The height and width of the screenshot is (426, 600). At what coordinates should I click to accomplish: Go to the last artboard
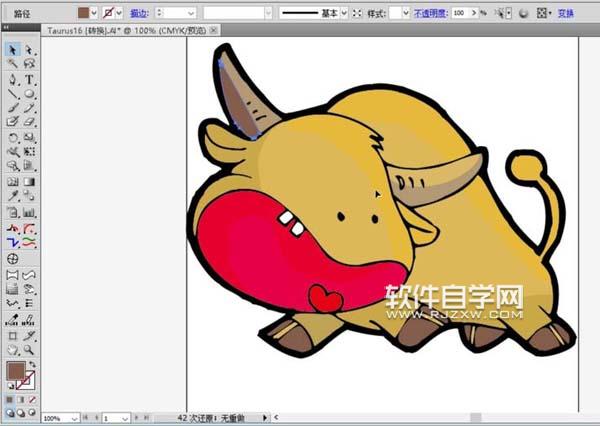coord(147,418)
